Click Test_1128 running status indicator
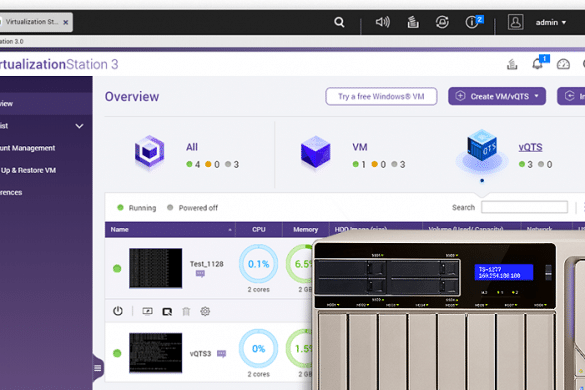This screenshot has width=585, height=390. click(117, 268)
